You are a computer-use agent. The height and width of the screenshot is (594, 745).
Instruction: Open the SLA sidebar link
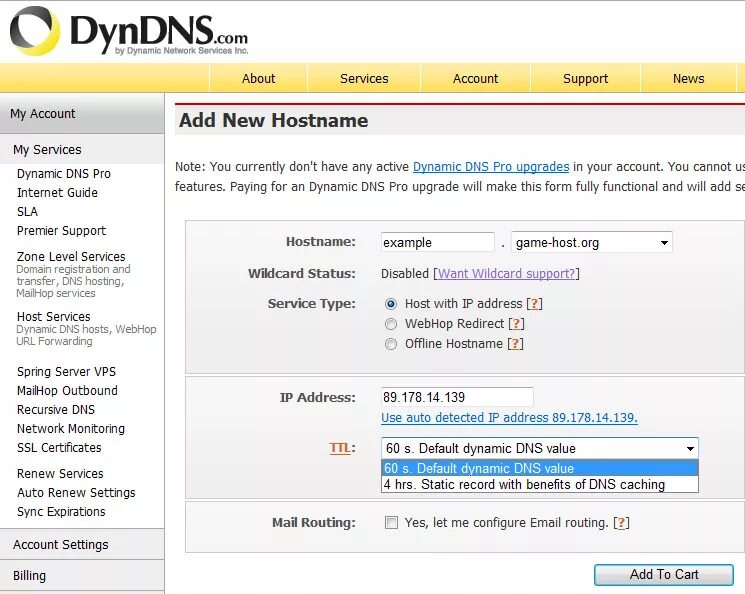coord(27,211)
